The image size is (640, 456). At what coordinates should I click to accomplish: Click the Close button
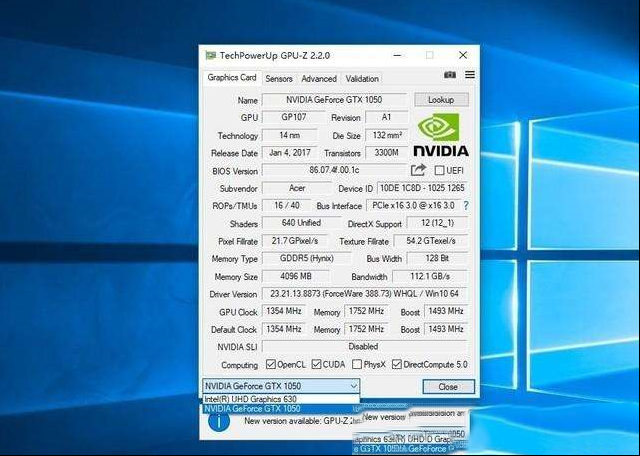click(x=448, y=387)
